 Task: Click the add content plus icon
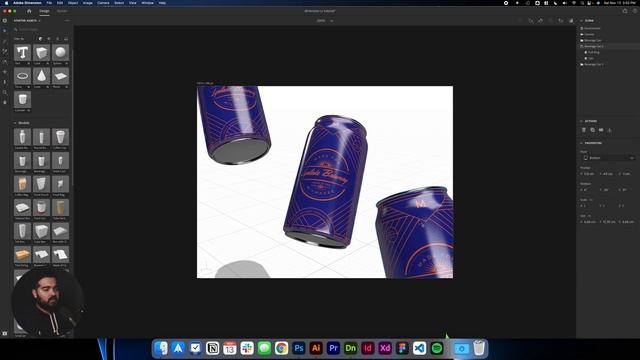pyautogui.click(x=5, y=20)
